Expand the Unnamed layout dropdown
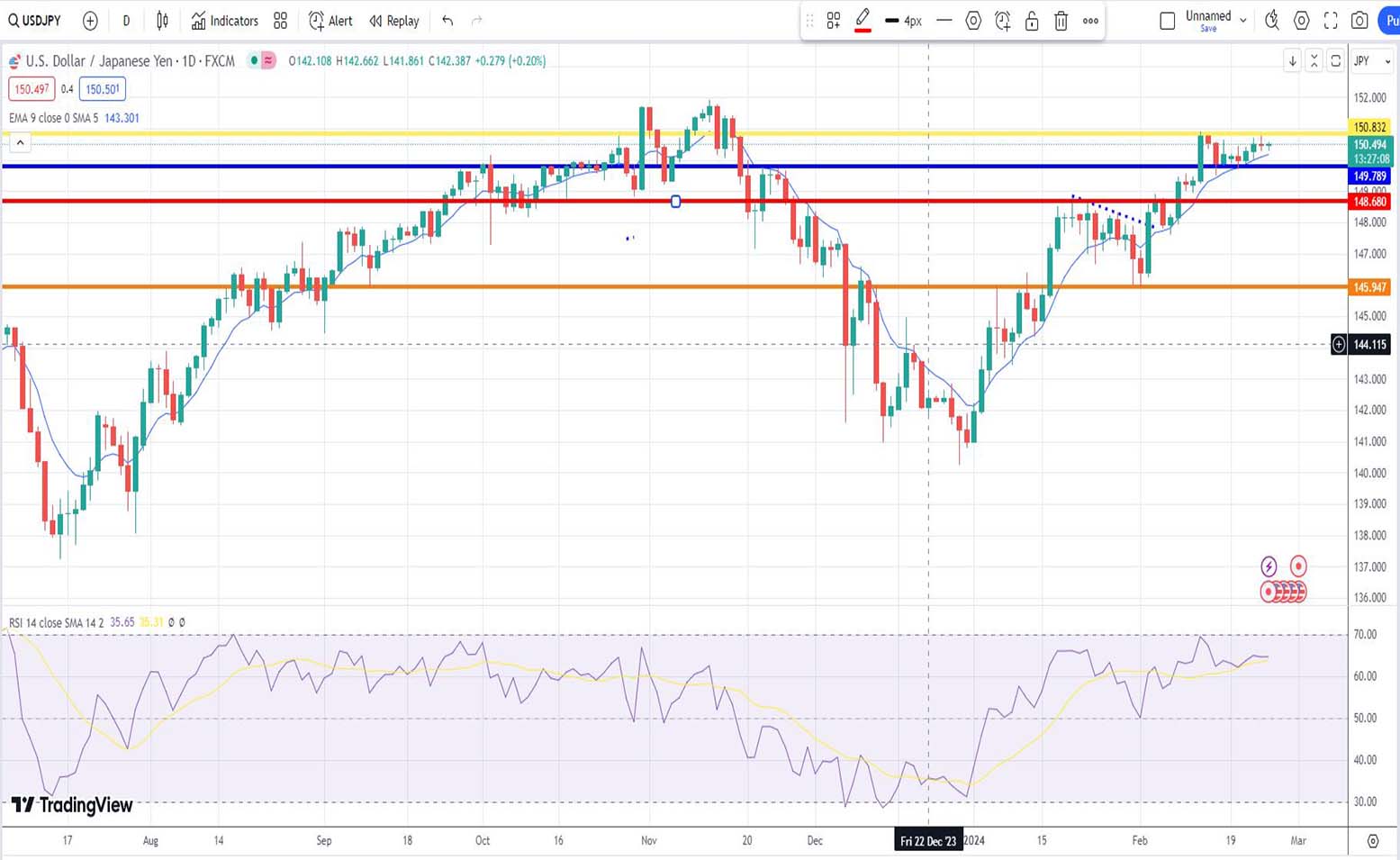Screen dimensions: 1400x860 1243,20
